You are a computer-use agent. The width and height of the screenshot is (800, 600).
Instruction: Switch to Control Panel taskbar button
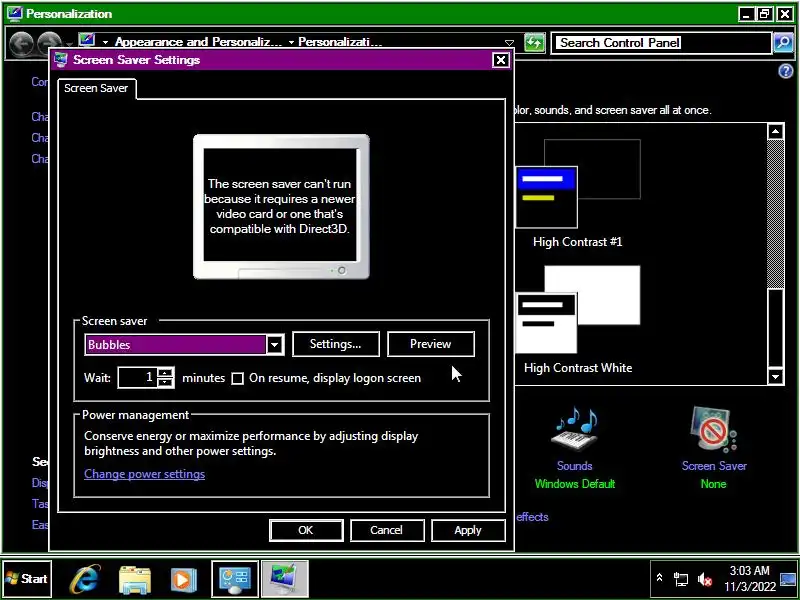[235, 579]
